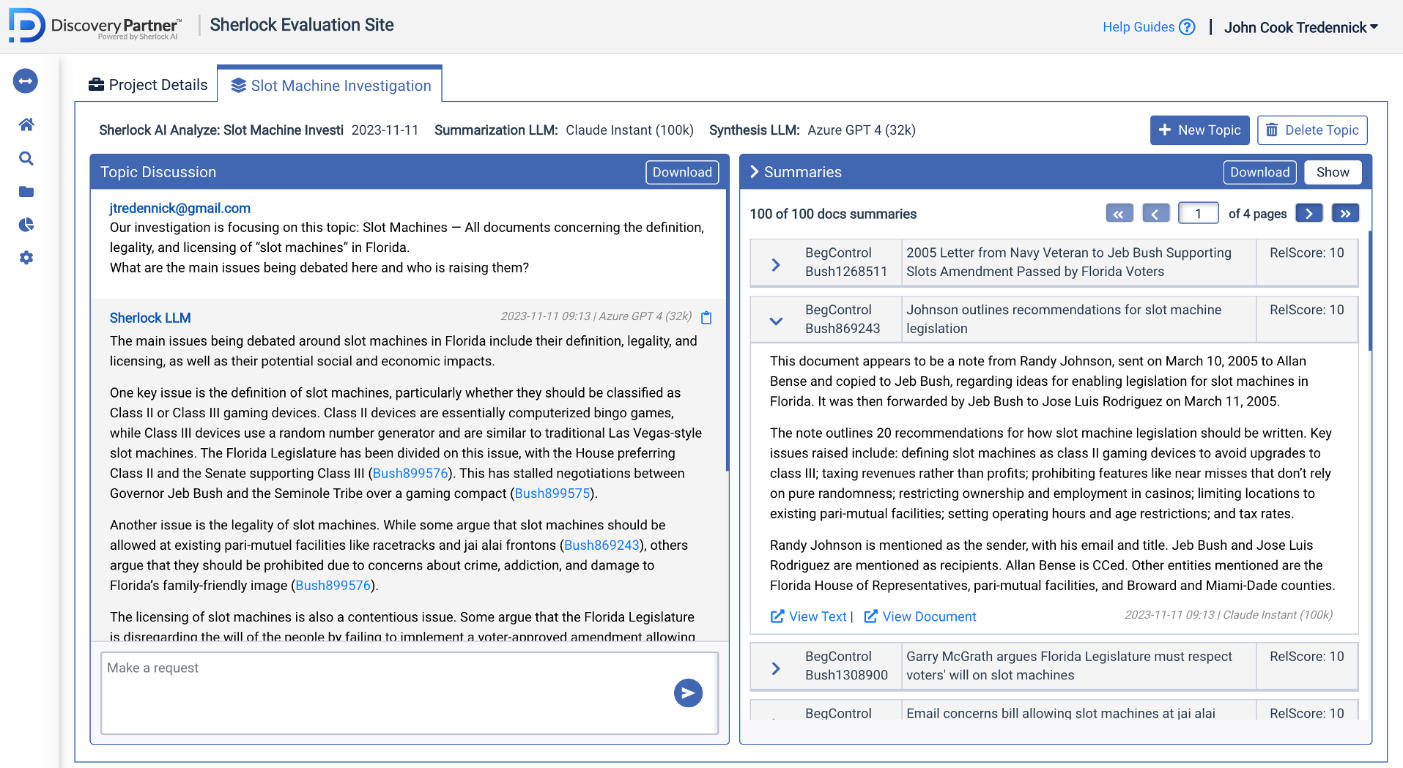Open the pie chart analytics icon
Screen dimensions: 1403x768
[x=26, y=225]
